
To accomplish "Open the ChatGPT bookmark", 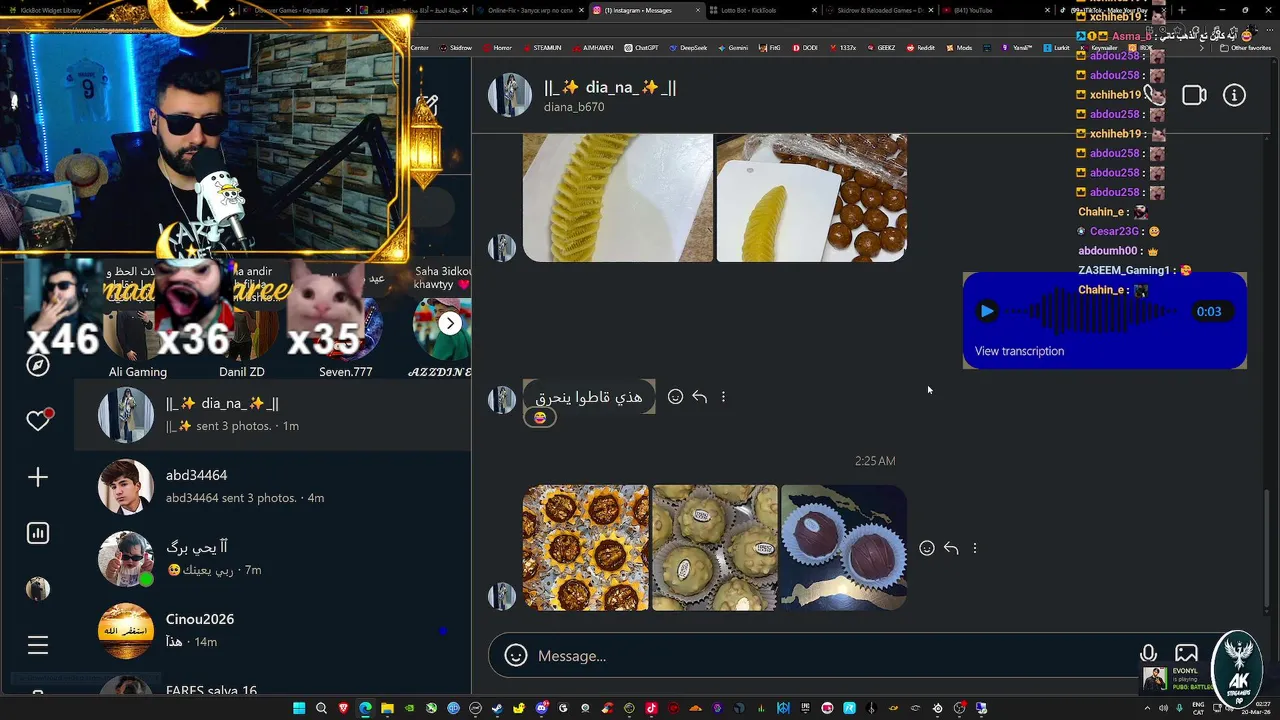I will pyautogui.click(x=641, y=48).
